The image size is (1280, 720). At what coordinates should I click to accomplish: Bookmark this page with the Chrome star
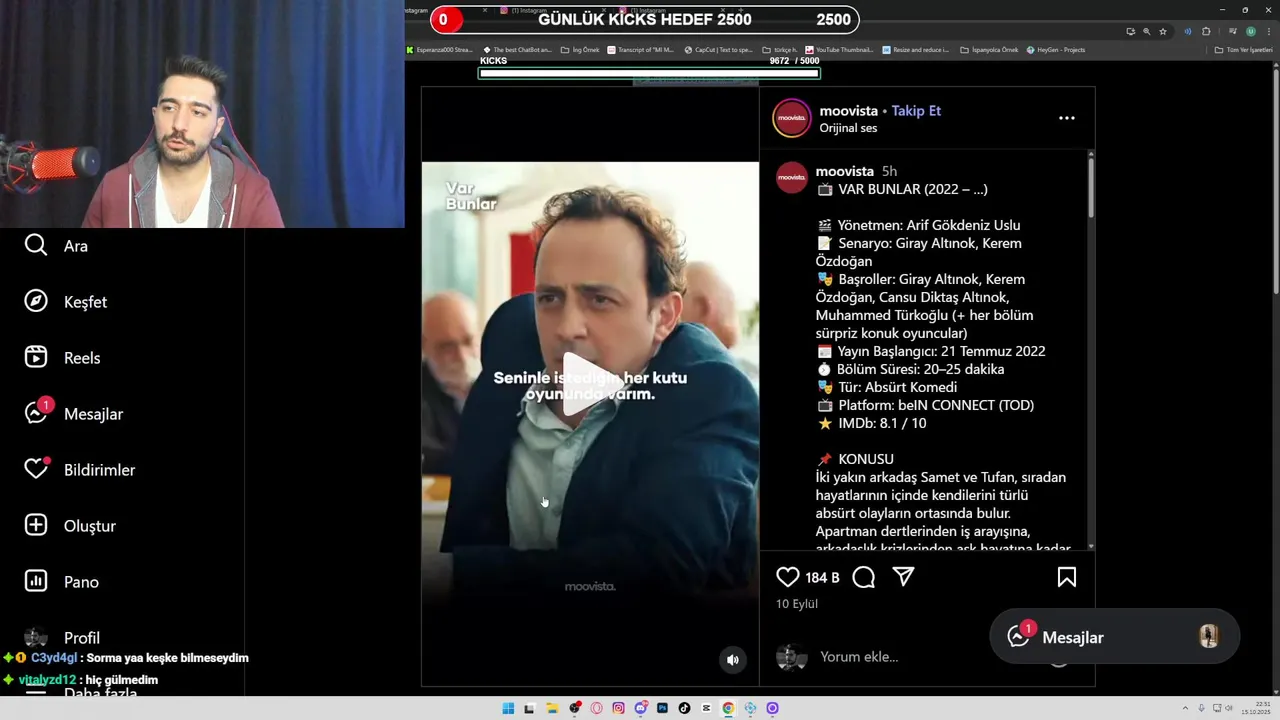pyautogui.click(x=1162, y=31)
